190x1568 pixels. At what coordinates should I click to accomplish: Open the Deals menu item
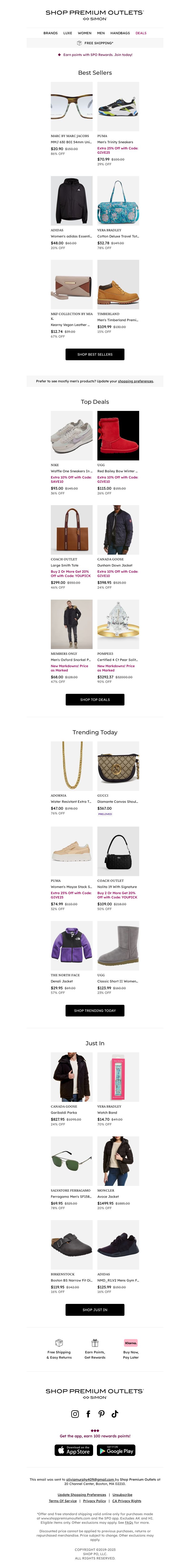point(141,33)
